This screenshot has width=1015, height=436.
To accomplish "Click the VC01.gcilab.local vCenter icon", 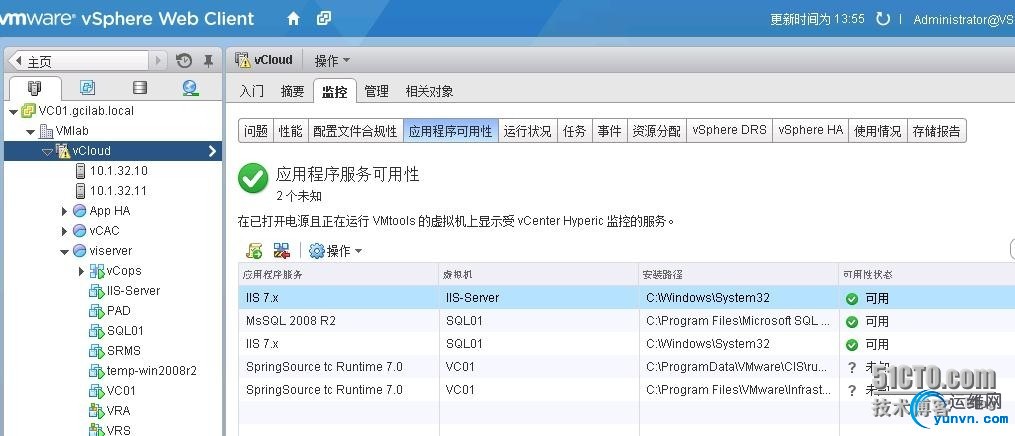I will coord(28,111).
